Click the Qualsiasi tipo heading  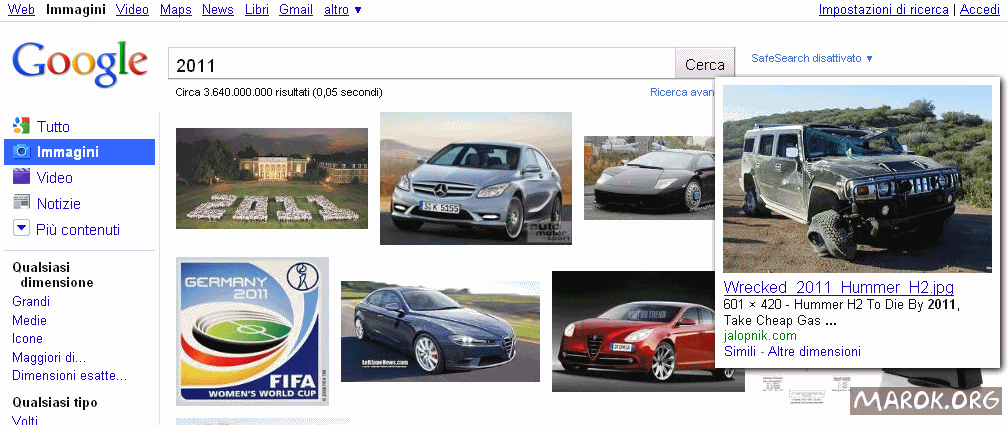[55, 402]
